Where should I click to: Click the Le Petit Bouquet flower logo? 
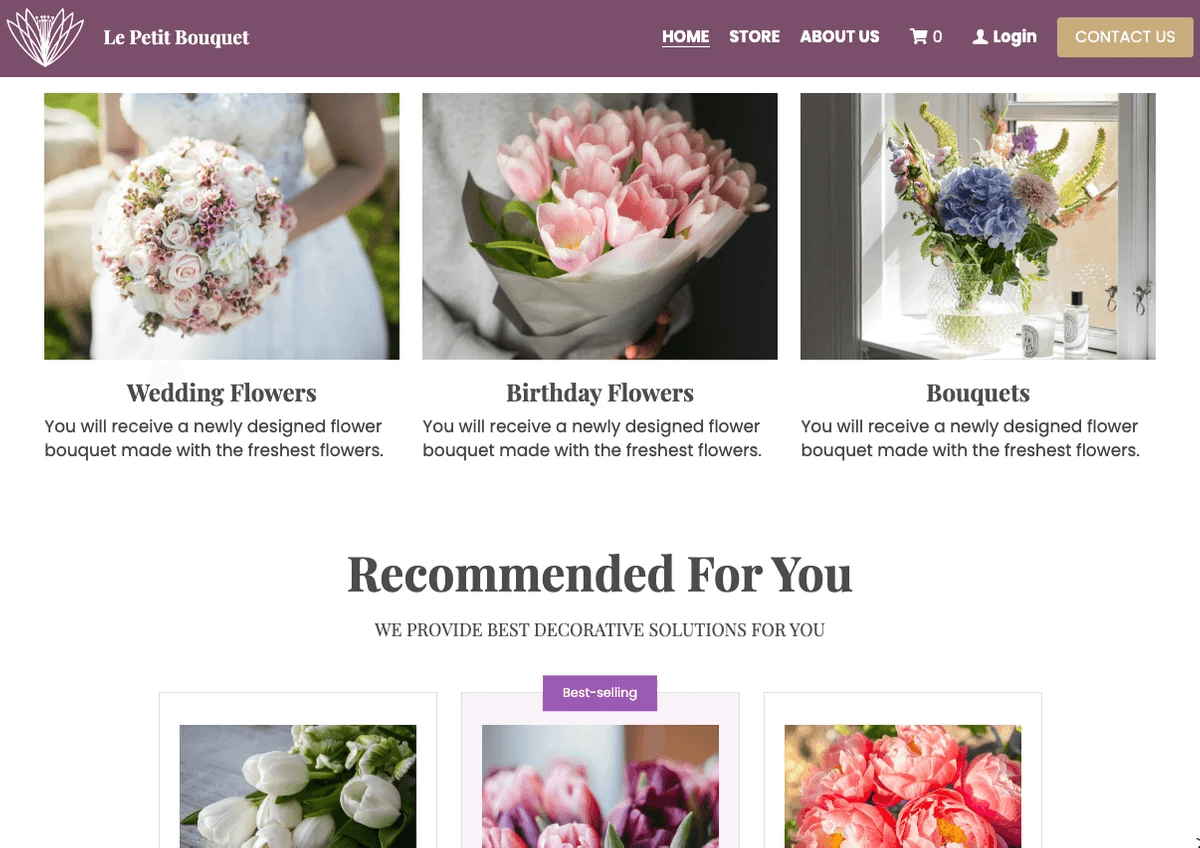pyautogui.click(x=45, y=37)
